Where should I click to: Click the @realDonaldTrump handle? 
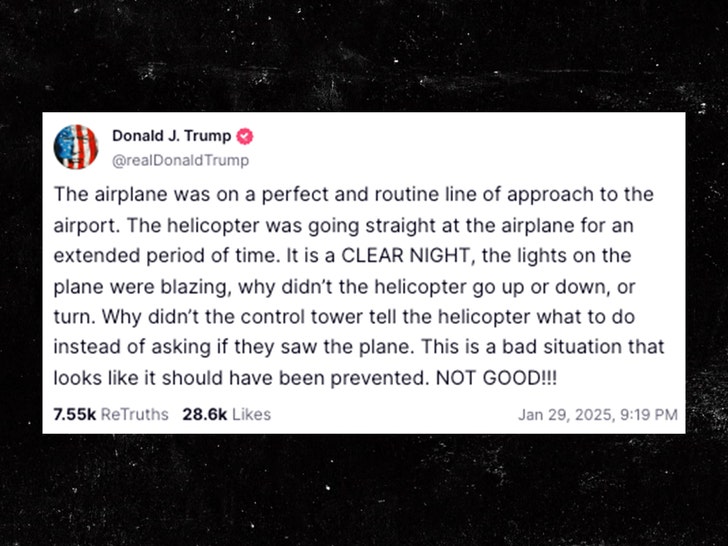[180, 160]
